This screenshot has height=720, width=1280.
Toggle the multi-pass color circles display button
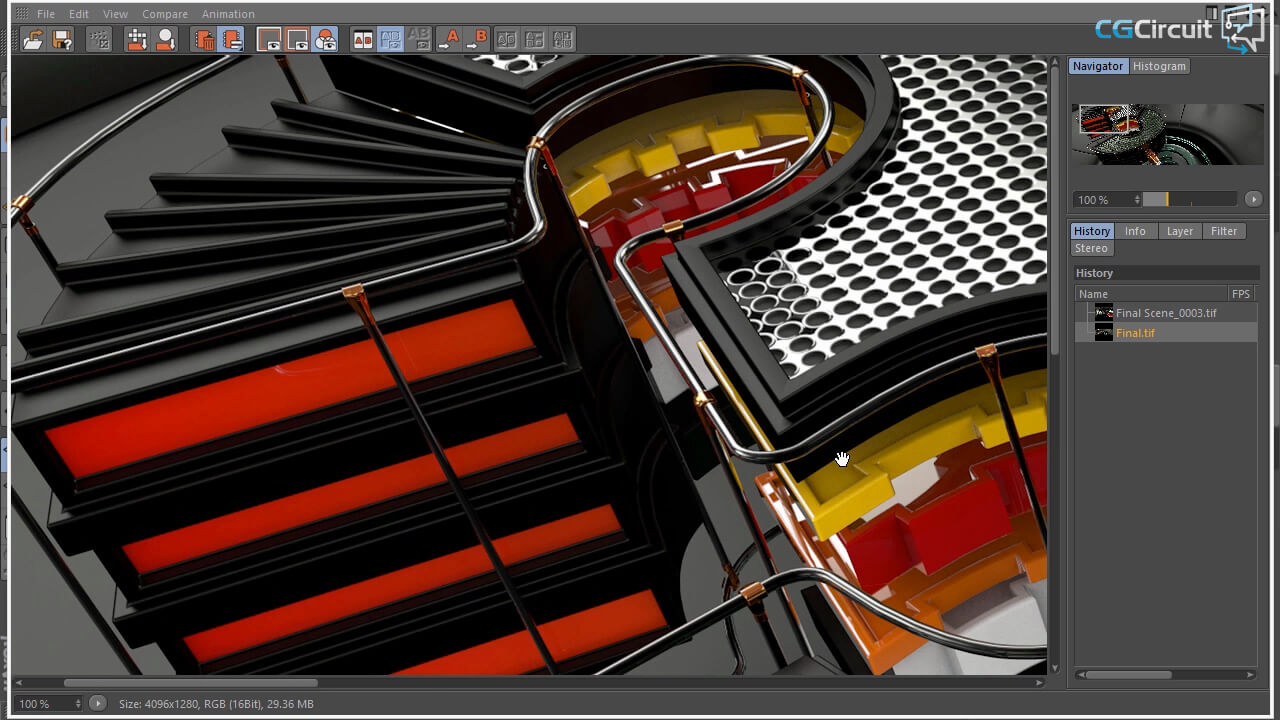[x=326, y=39]
